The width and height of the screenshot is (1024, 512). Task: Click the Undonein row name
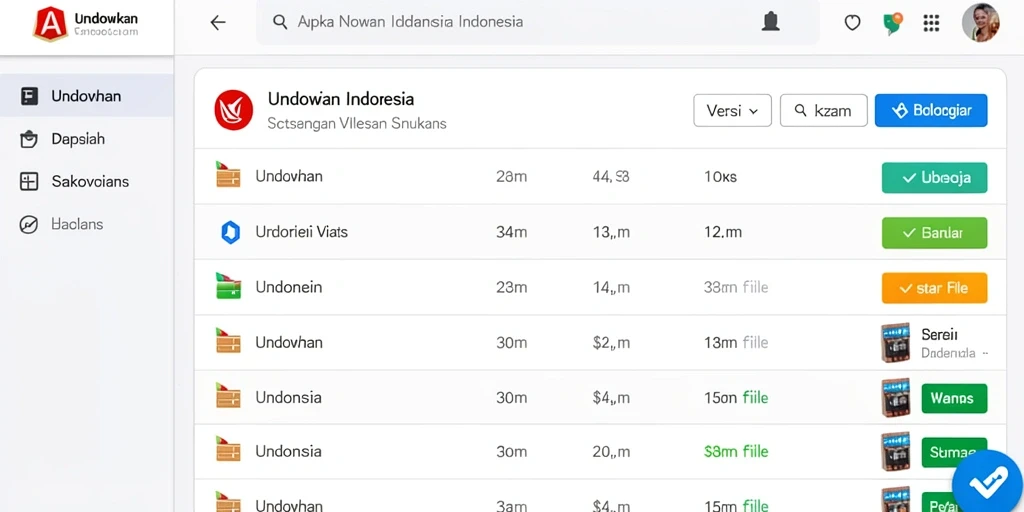[289, 287]
